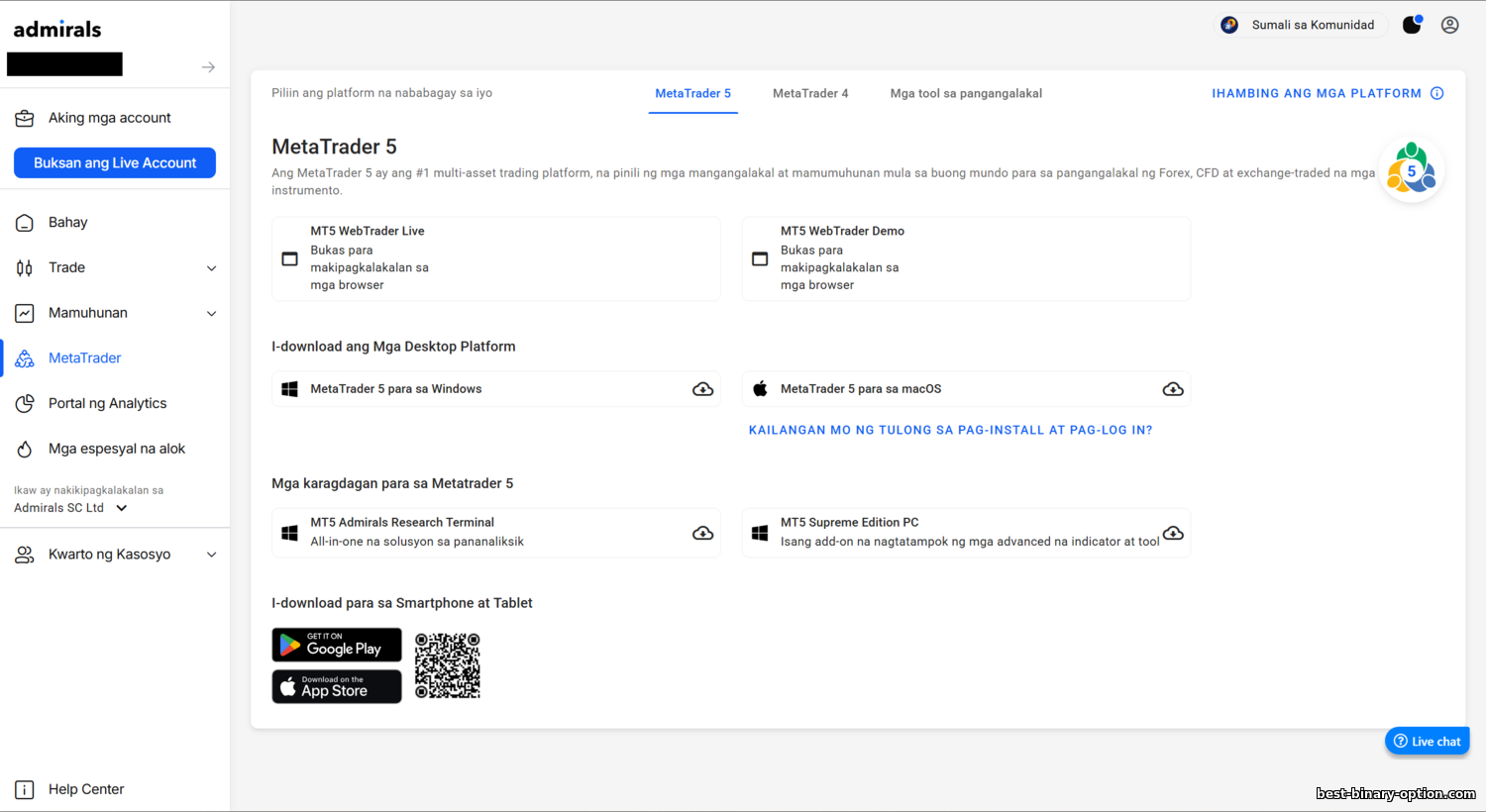Expand the Mamuhunan sidebar section
This screenshot has width=1486, height=812.
point(211,314)
